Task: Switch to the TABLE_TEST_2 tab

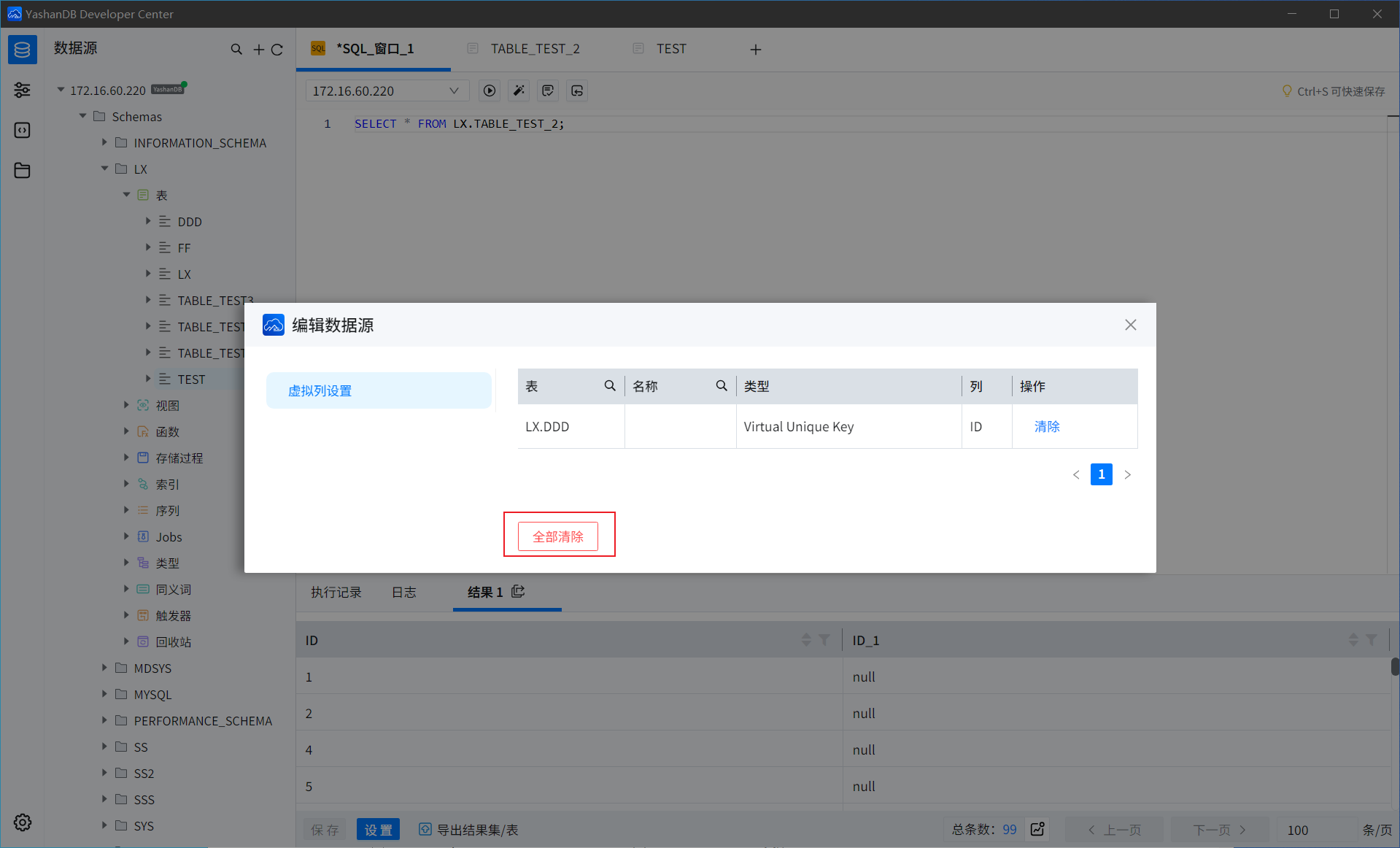Action: (535, 49)
